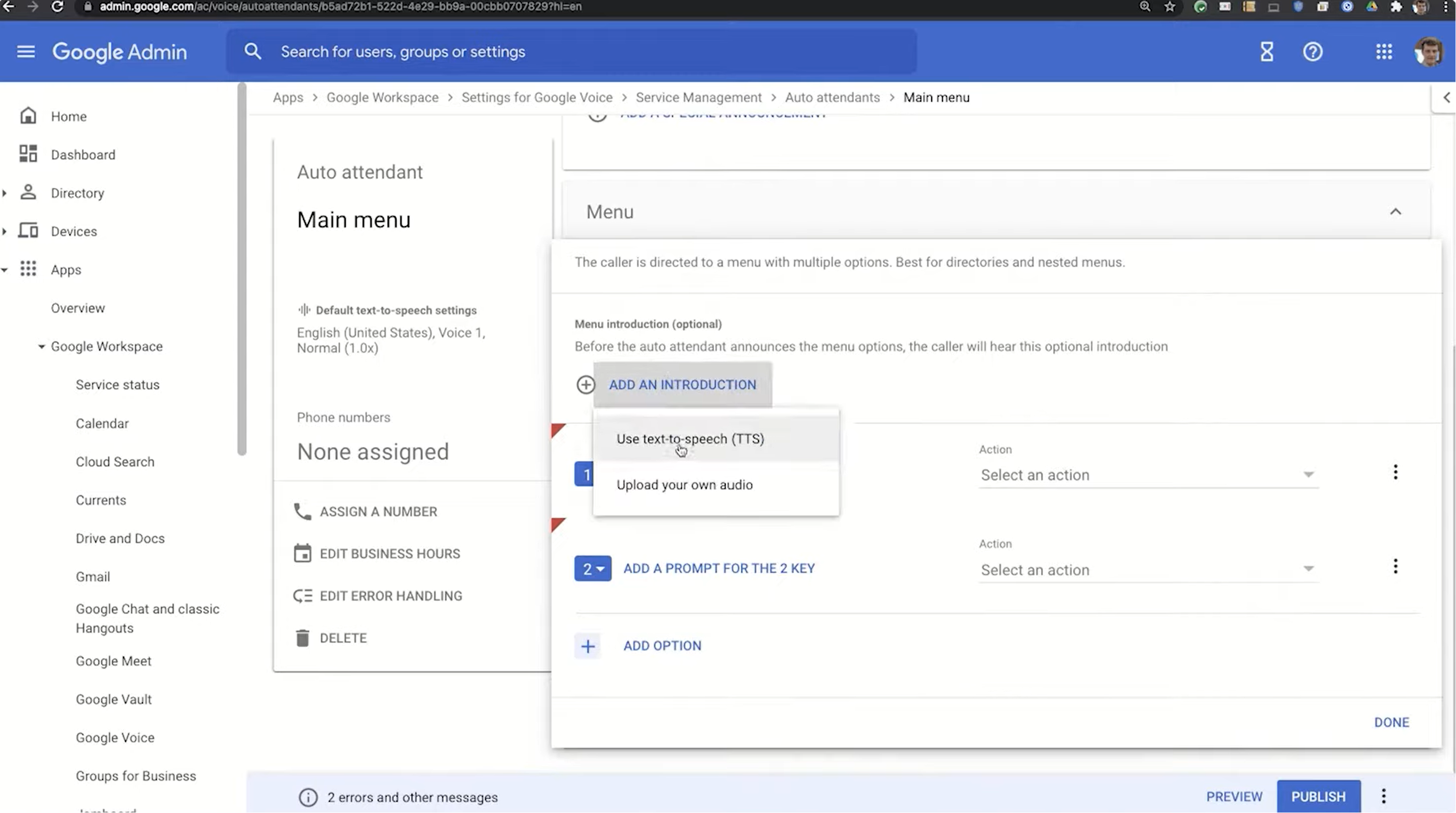Click the side panel collapse arrow
This screenshot has height=813, width=1456.
(x=1446, y=97)
